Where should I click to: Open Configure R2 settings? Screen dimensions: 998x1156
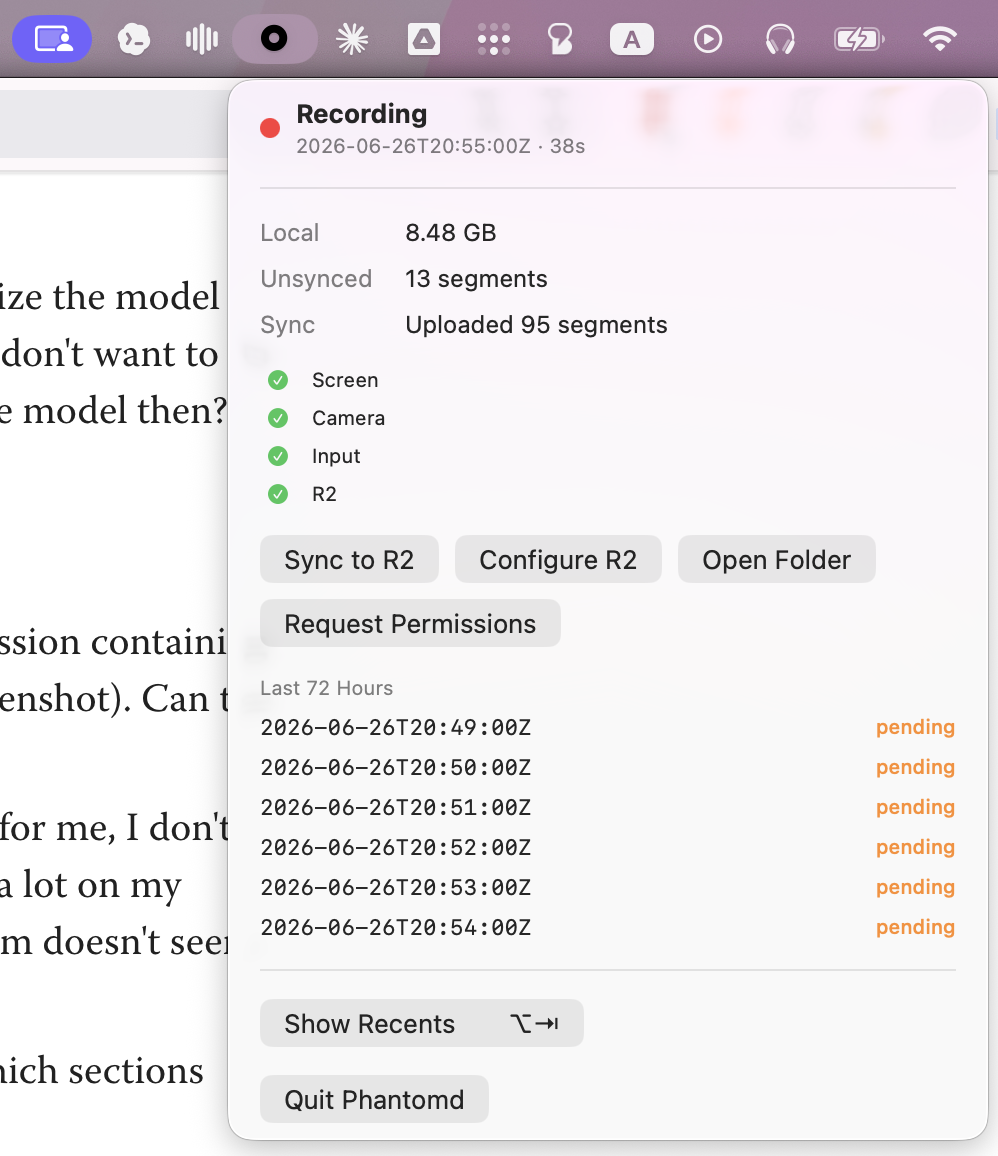point(558,560)
